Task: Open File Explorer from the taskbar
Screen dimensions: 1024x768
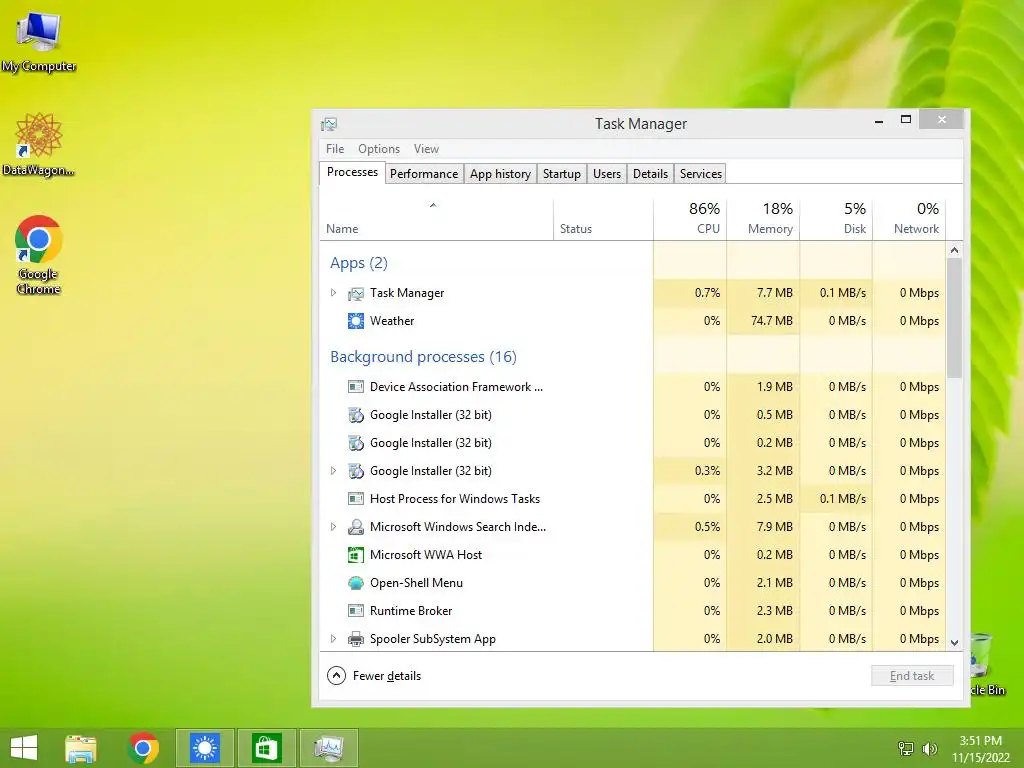Action: 81,748
